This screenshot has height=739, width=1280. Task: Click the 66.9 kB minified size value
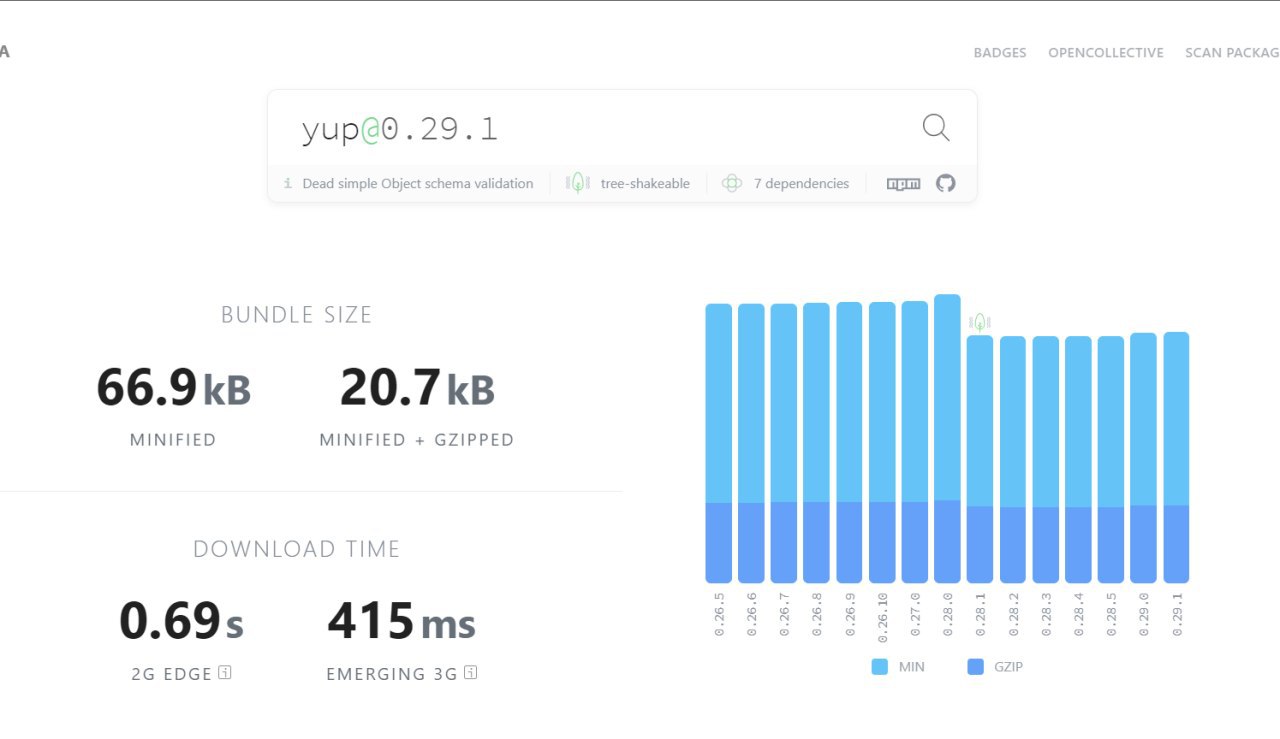(173, 388)
